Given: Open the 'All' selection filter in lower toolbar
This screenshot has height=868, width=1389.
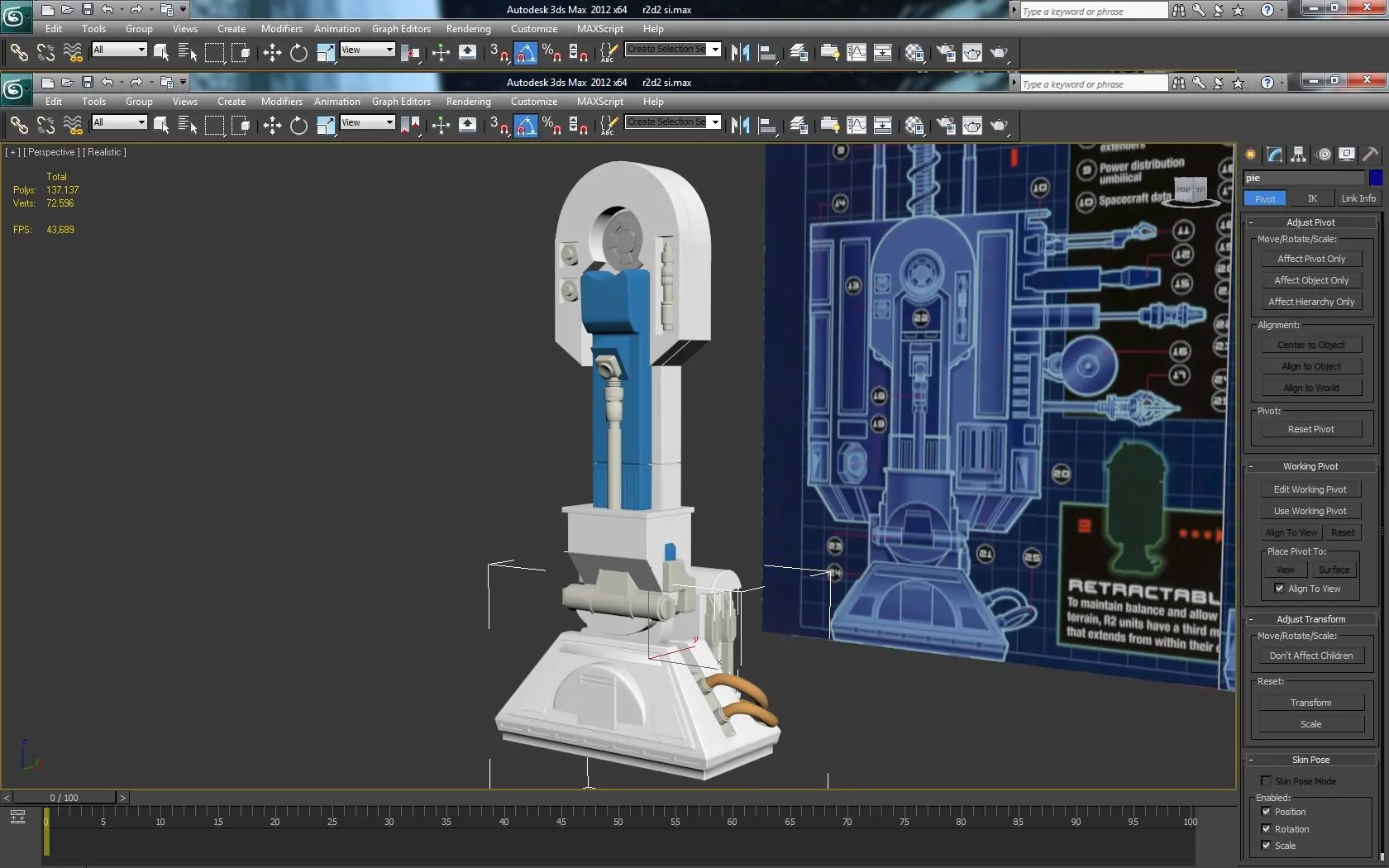Looking at the screenshot, I should click(x=119, y=122).
